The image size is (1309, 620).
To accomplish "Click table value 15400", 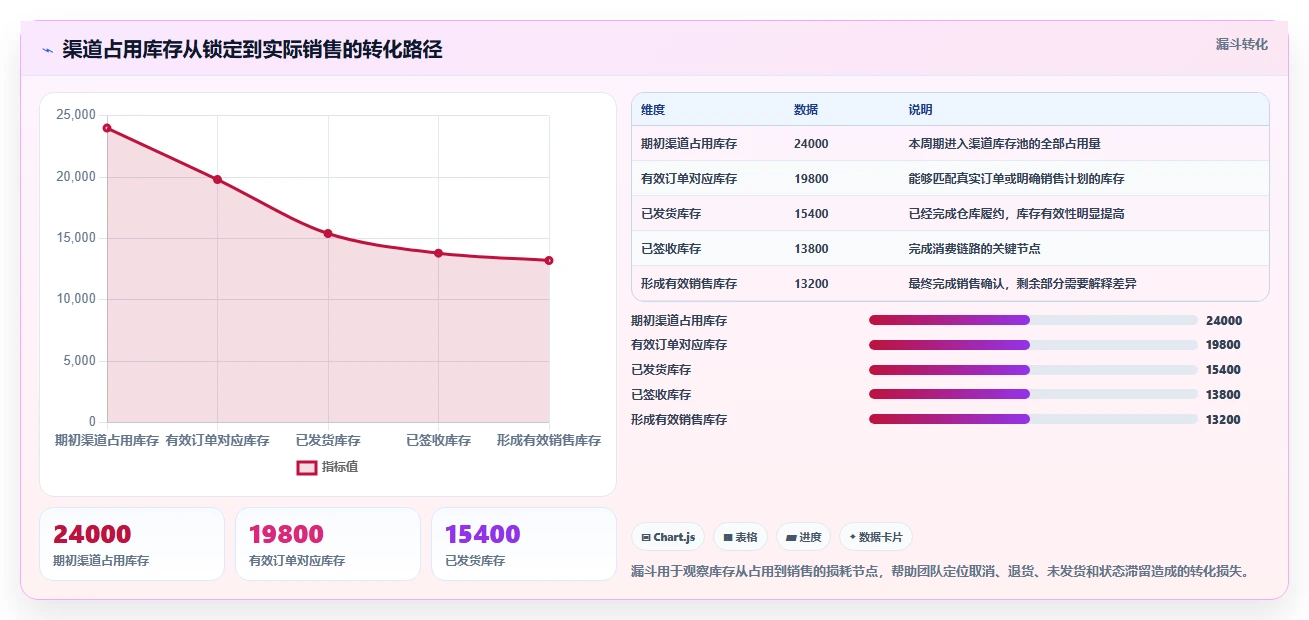I will coord(811,214).
